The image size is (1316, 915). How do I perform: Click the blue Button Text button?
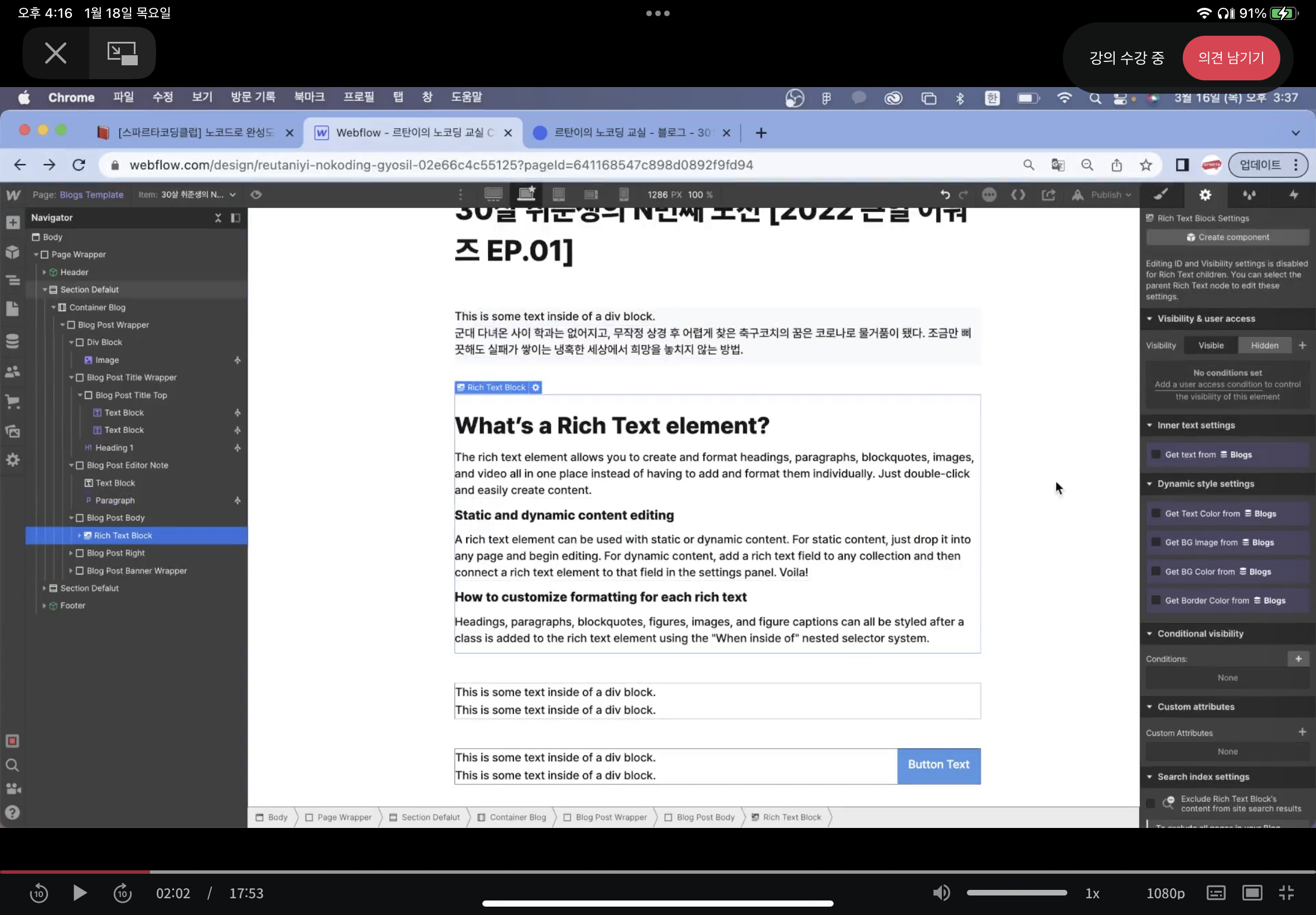pos(938,765)
